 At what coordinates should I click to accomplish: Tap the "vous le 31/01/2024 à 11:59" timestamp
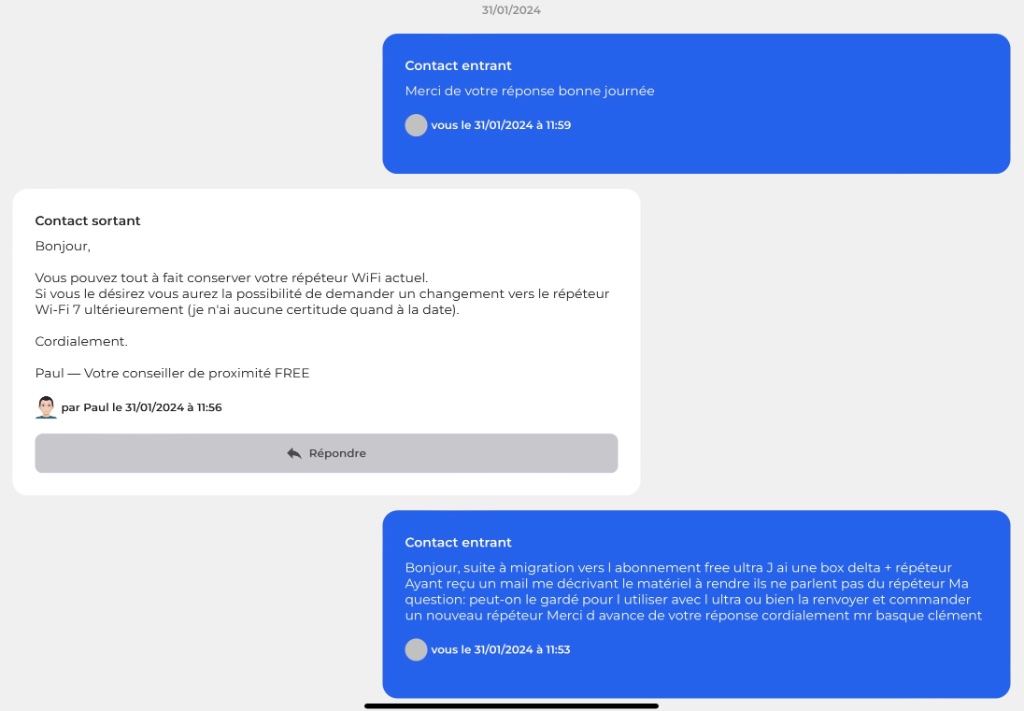(x=501, y=126)
